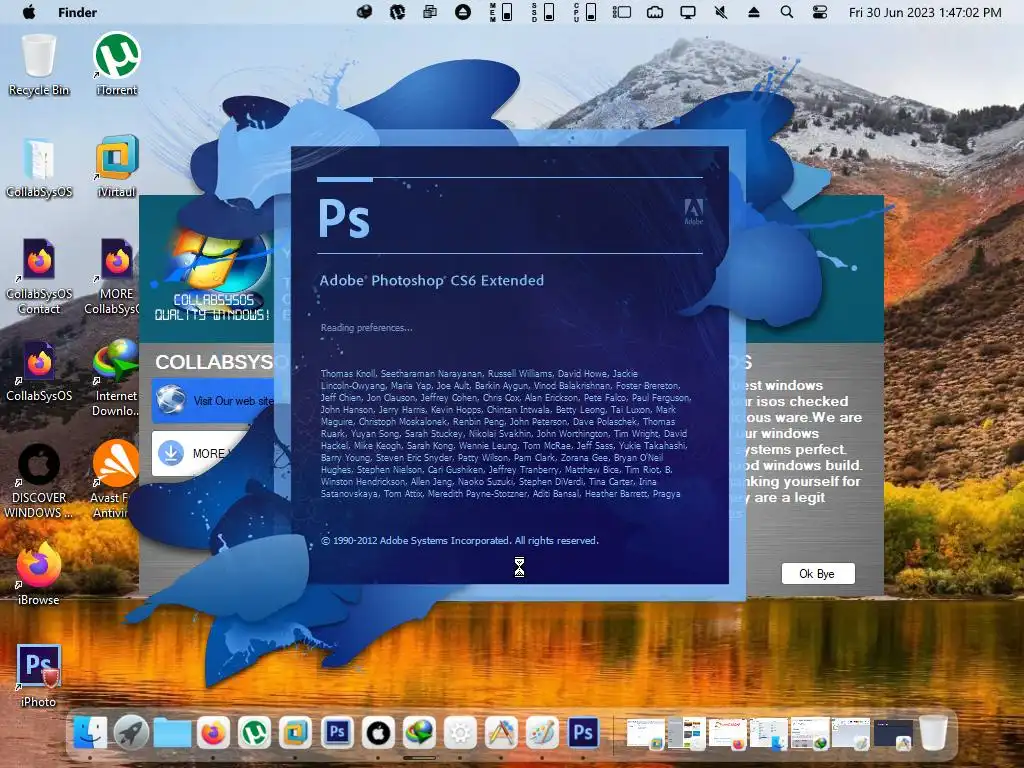1024x768 pixels.
Task: Click the Finder face icon in the dock
Action: point(90,733)
